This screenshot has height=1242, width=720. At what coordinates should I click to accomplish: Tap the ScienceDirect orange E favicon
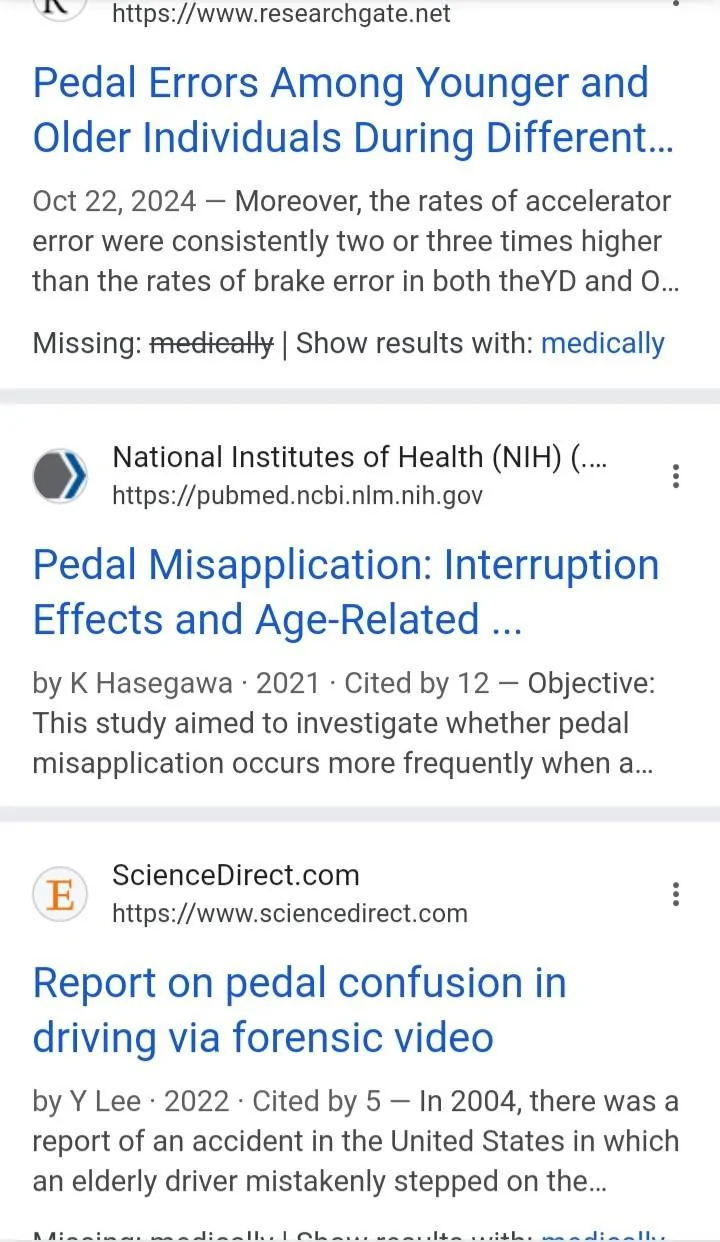point(60,894)
